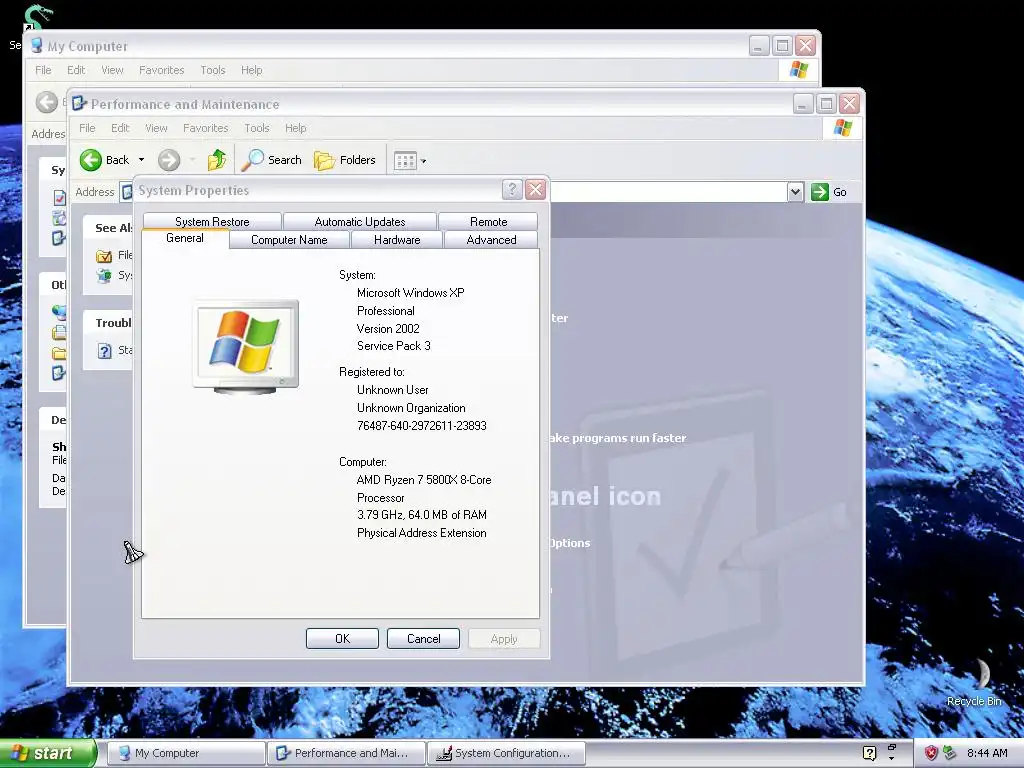Toggle the Folders pane button

345,160
